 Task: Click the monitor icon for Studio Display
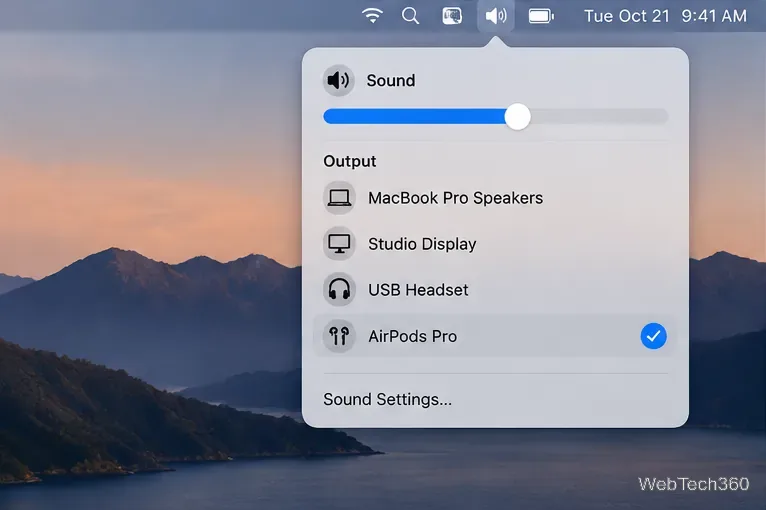(339, 244)
